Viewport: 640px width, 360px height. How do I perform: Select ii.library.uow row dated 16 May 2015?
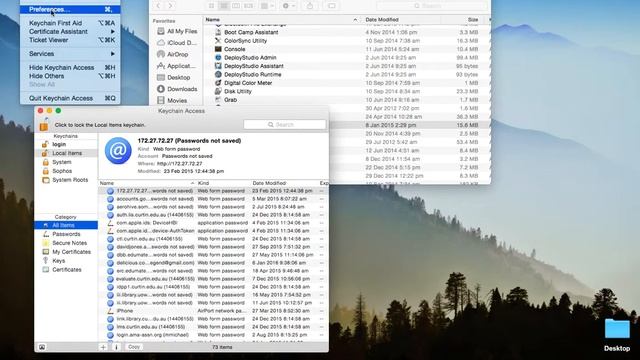[x=213, y=295]
